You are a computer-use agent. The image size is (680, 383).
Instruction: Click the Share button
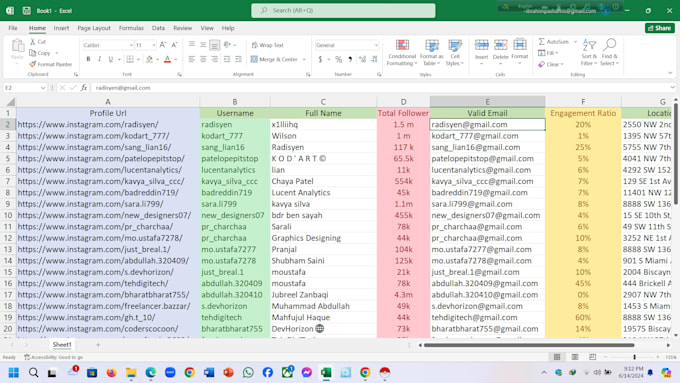tap(659, 28)
